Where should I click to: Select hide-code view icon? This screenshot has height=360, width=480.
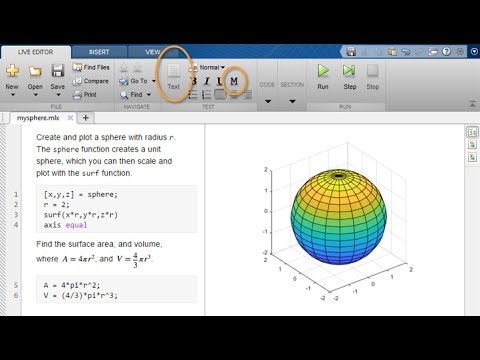point(472,157)
